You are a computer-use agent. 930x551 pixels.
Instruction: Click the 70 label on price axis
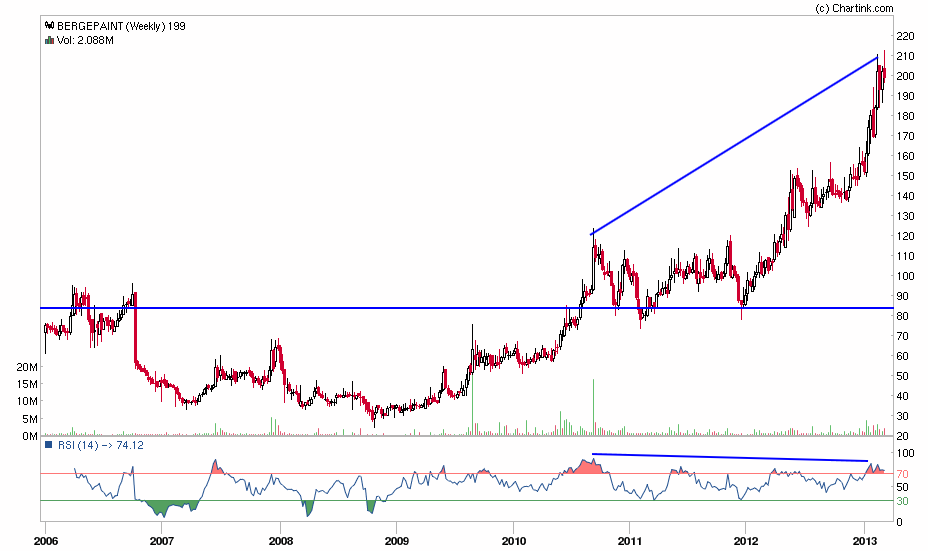click(903, 336)
